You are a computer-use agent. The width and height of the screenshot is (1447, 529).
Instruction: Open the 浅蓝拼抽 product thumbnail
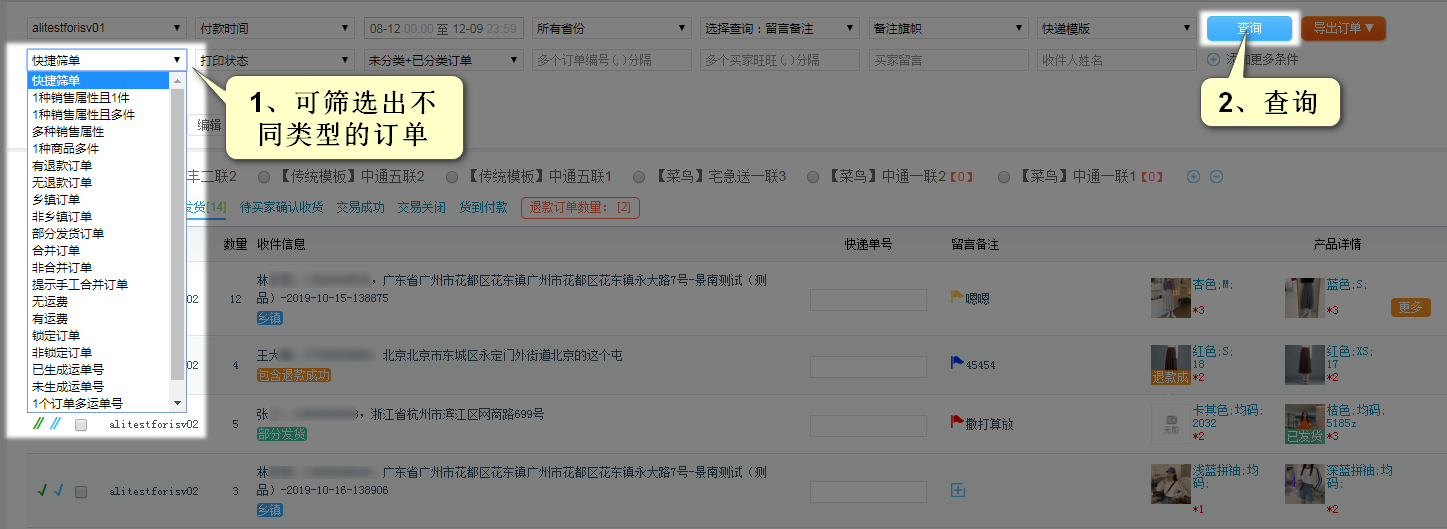pyautogui.click(x=1170, y=483)
